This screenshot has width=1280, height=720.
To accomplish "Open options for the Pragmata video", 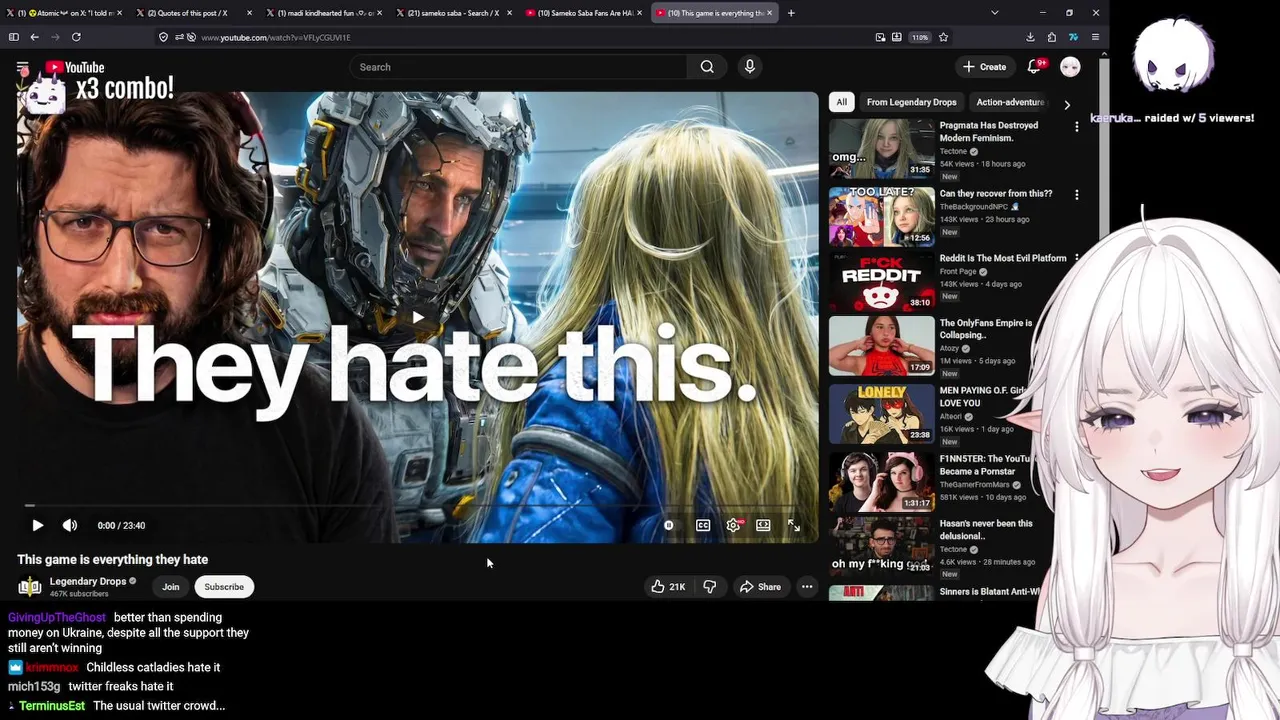I will (1076, 127).
